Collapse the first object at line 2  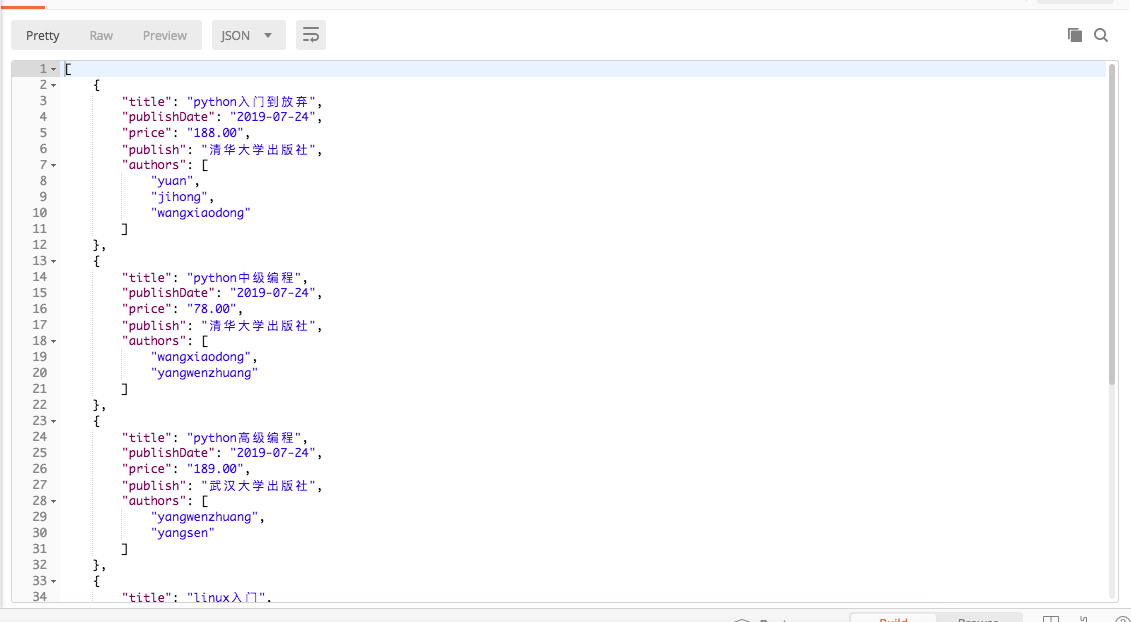(53, 85)
